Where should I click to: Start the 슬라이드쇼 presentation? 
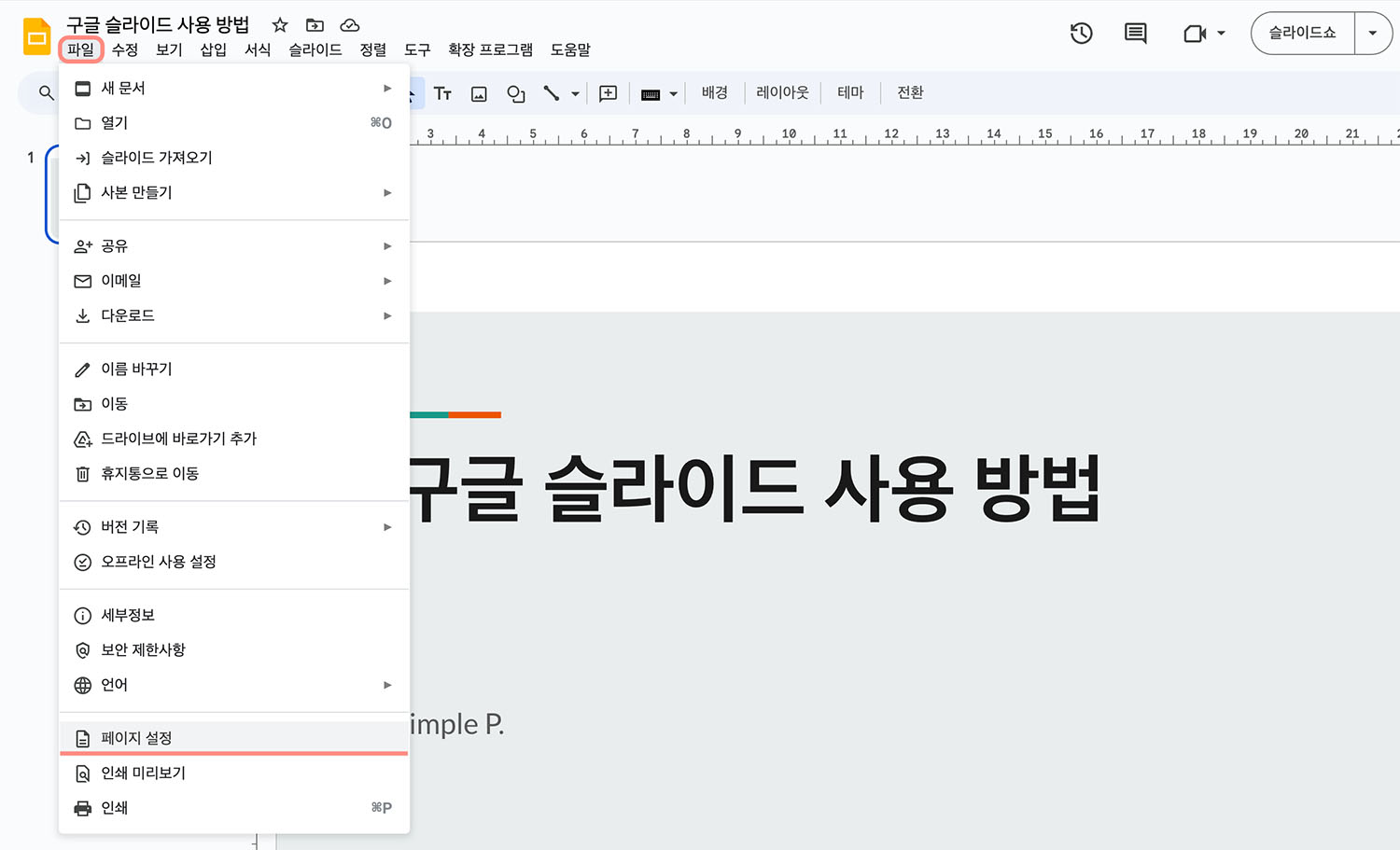pyautogui.click(x=1302, y=34)
